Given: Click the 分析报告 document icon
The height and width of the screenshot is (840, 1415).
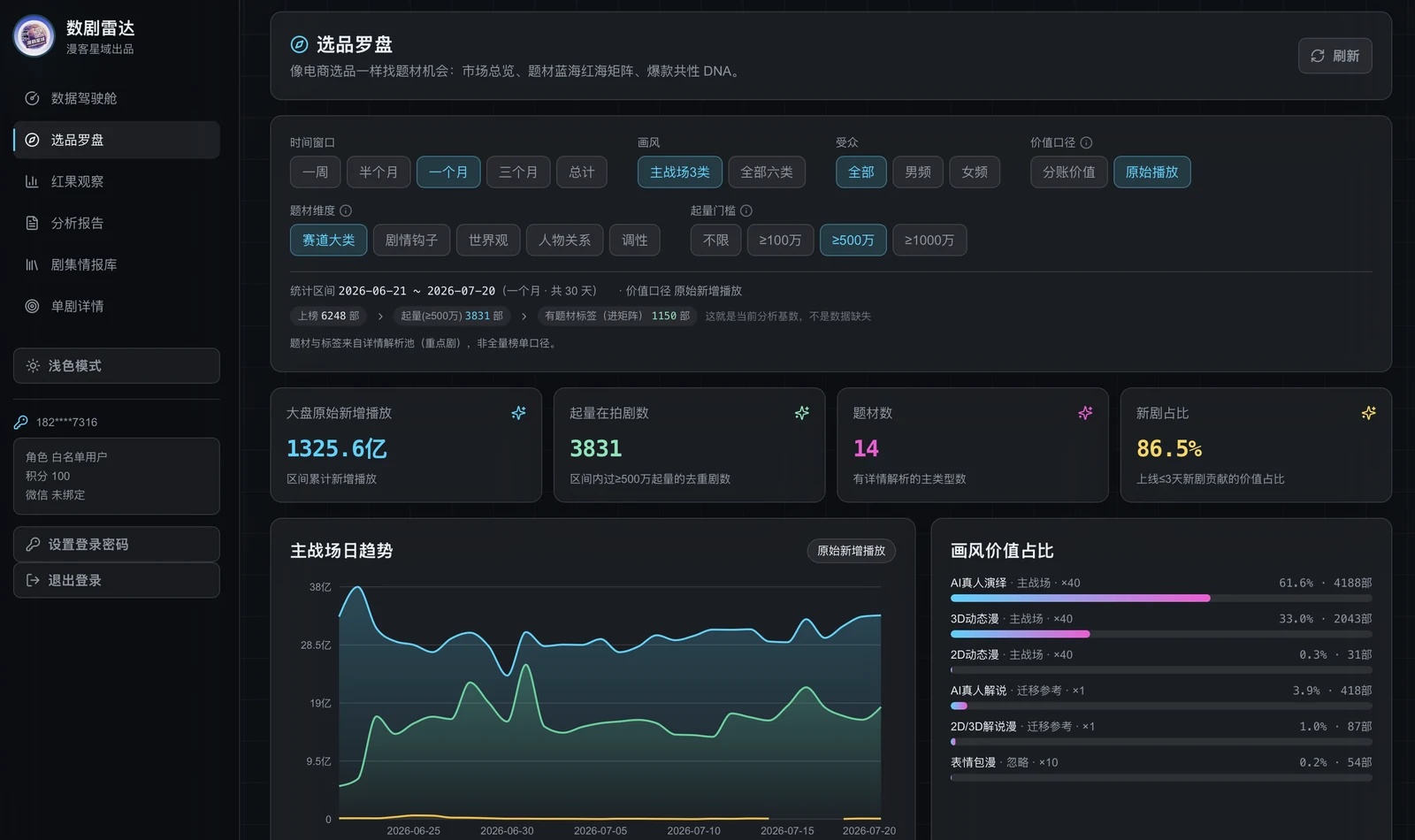Looking at the screenshot, I should click(32, 223).
